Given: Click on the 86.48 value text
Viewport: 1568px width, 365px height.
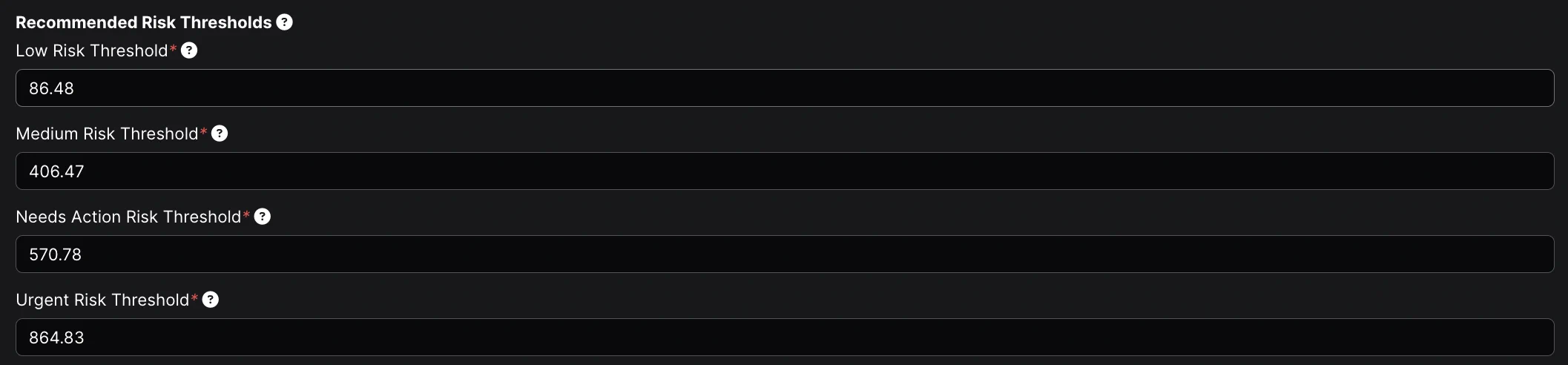Looking at the screenshot, I should [x=51, y=88].
